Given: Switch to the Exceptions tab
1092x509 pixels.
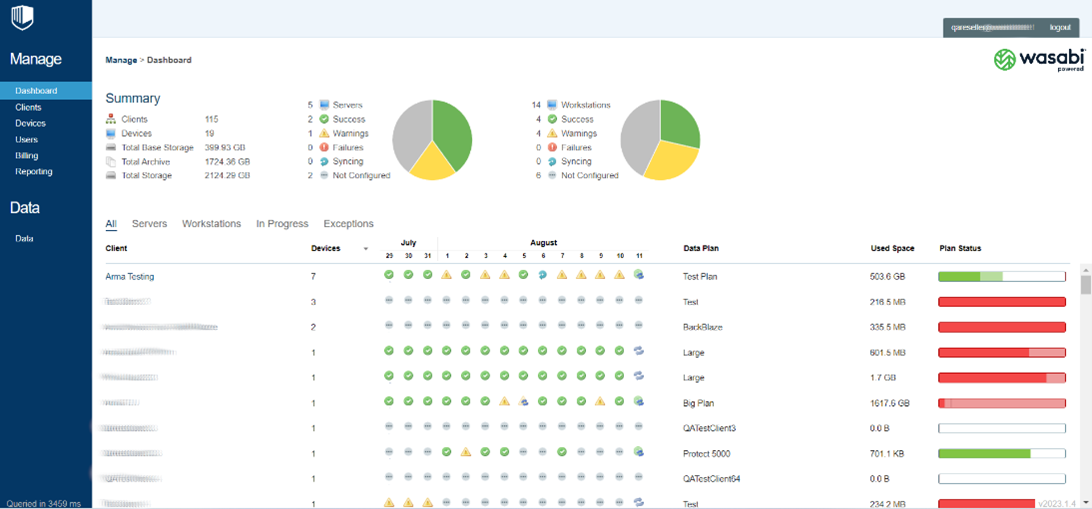Looking at the screenshot, I should [348, 224].
